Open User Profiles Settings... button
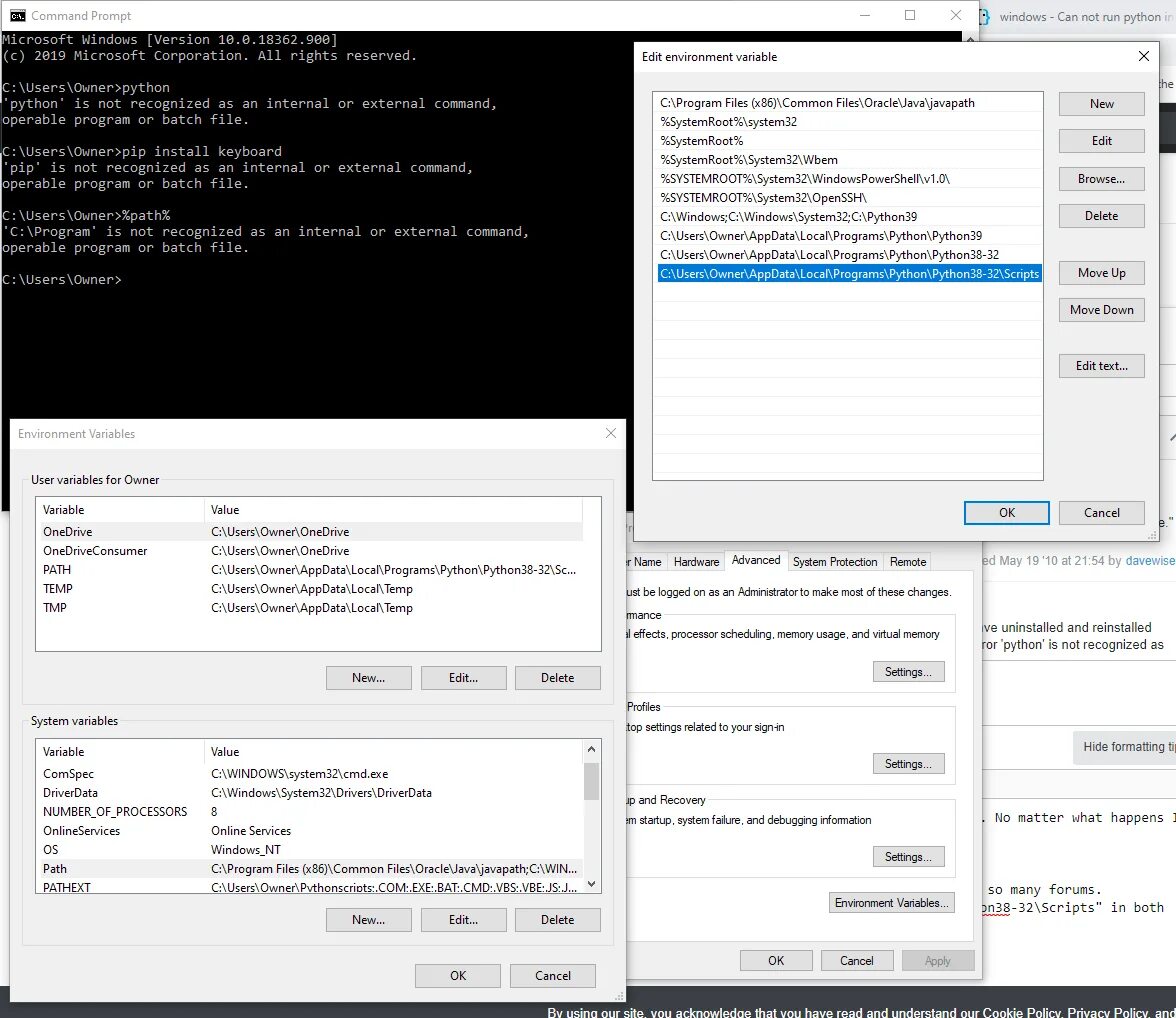 click(x=908, y=764)
